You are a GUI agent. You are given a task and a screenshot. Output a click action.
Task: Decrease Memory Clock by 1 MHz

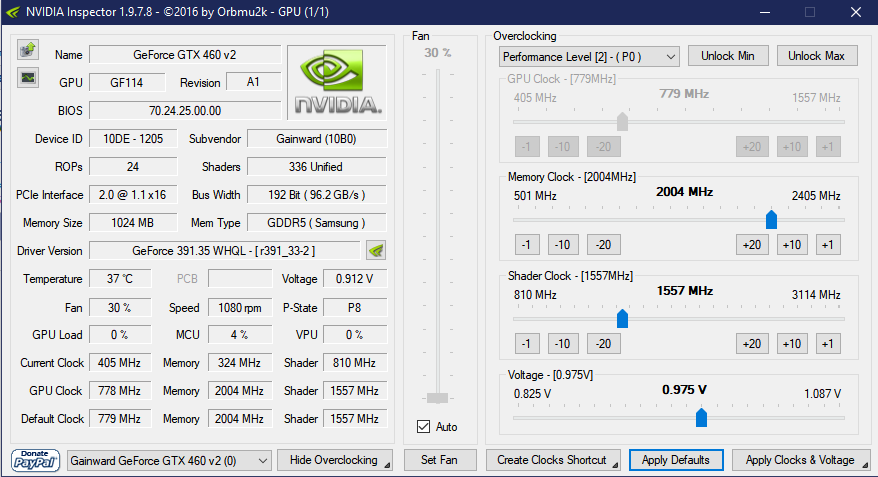527,245
